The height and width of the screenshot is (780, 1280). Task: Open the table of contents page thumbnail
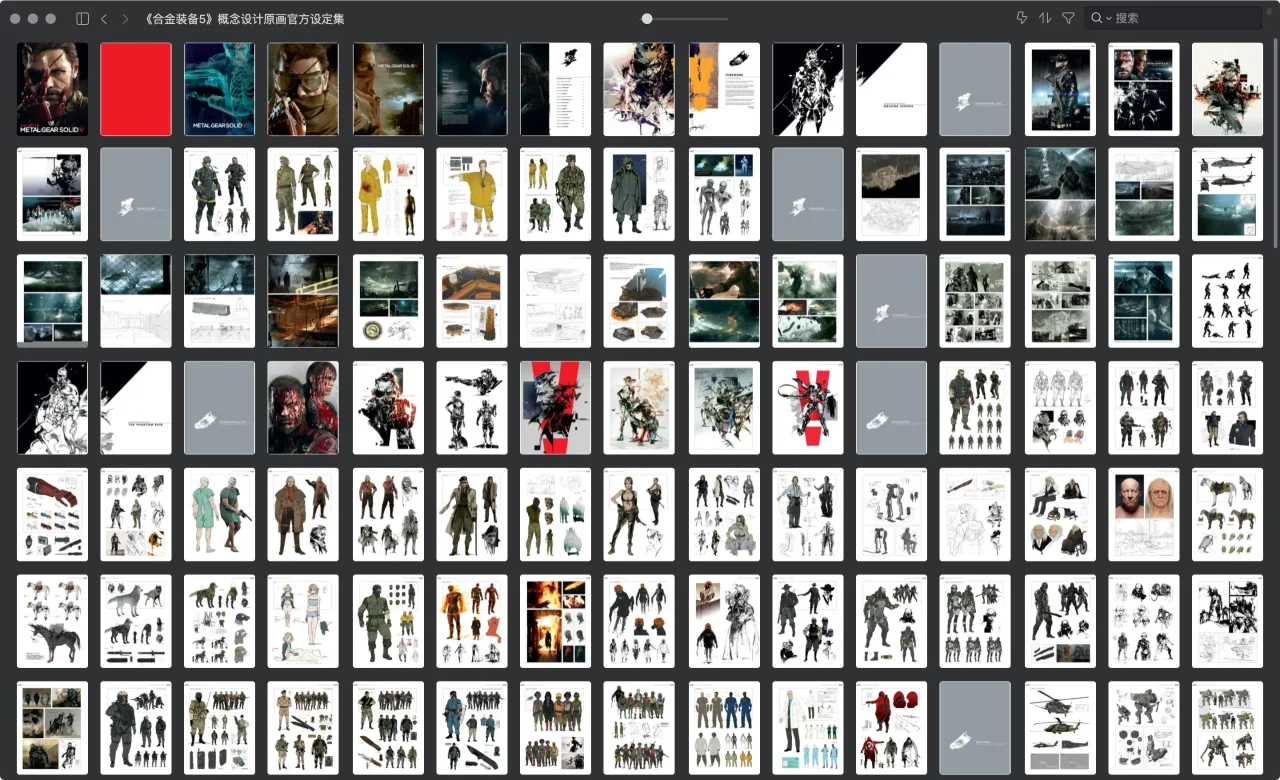tap(555, 89)
